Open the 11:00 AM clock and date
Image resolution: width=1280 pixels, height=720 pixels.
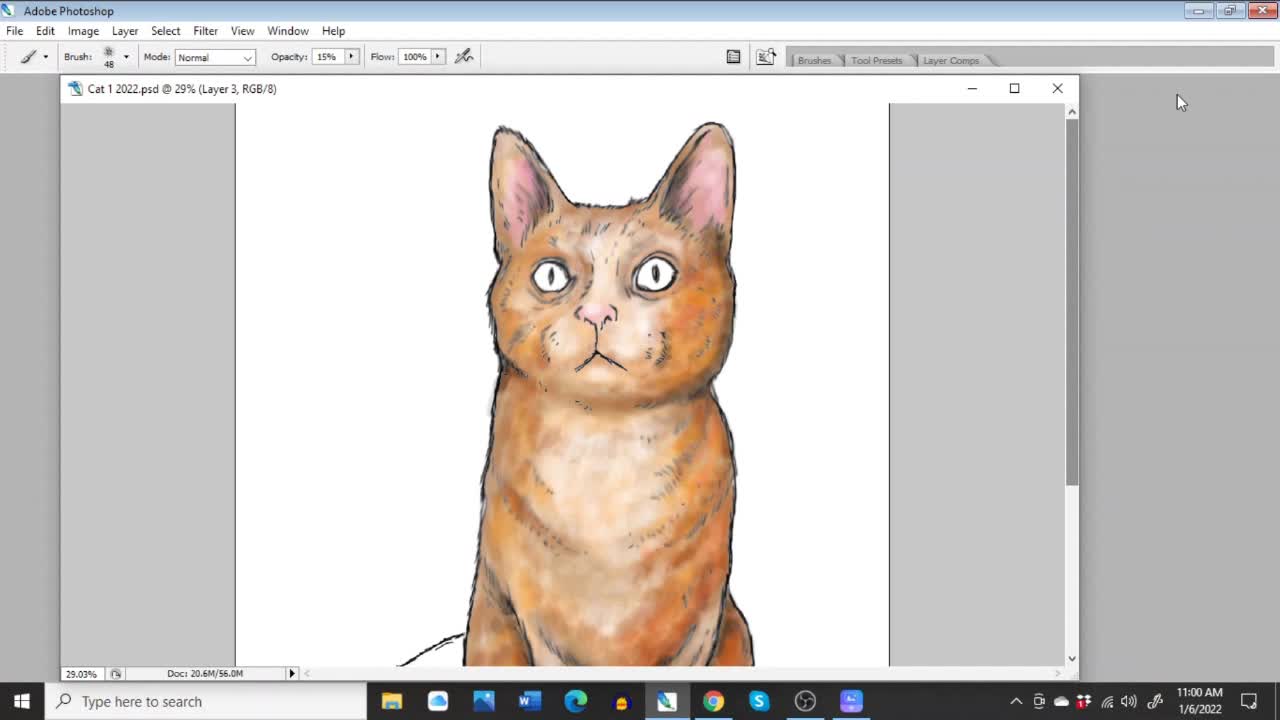[x=1199, y=701]
